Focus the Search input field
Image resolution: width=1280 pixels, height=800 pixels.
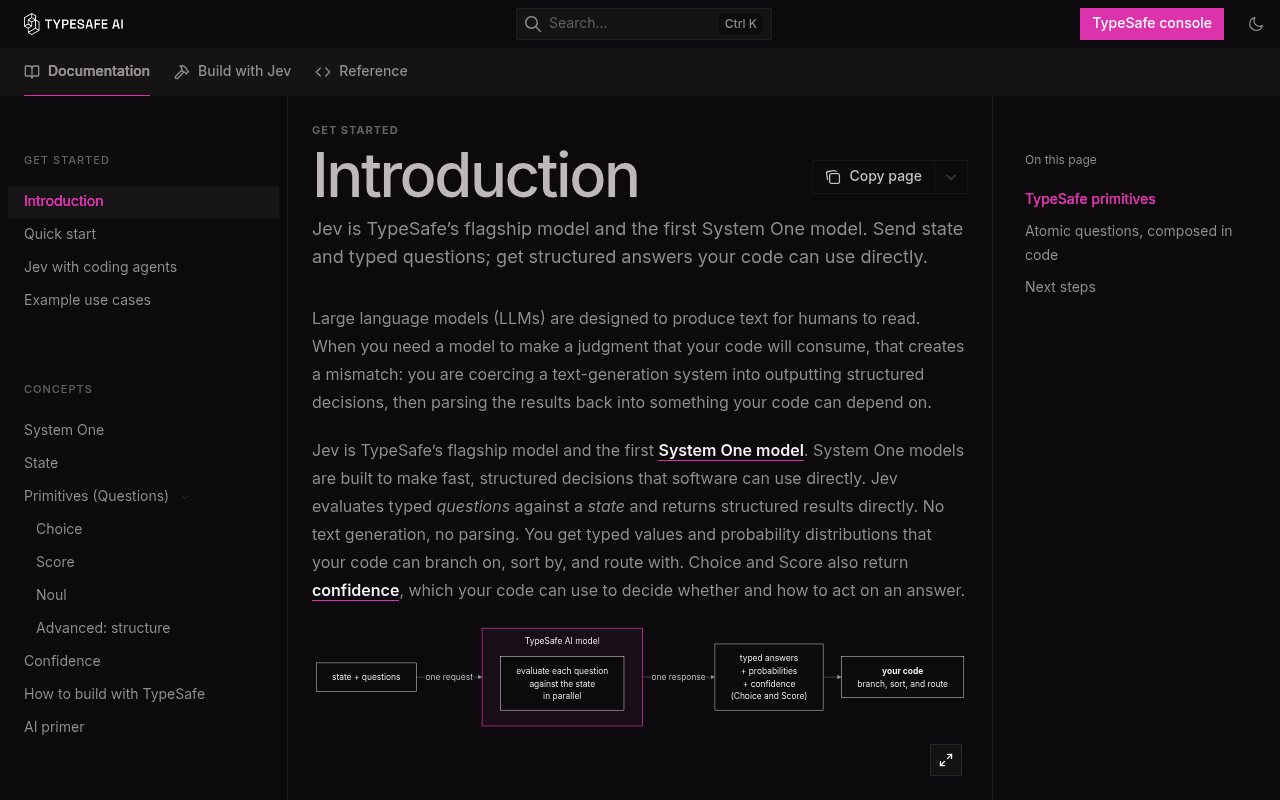pos(643,24)
